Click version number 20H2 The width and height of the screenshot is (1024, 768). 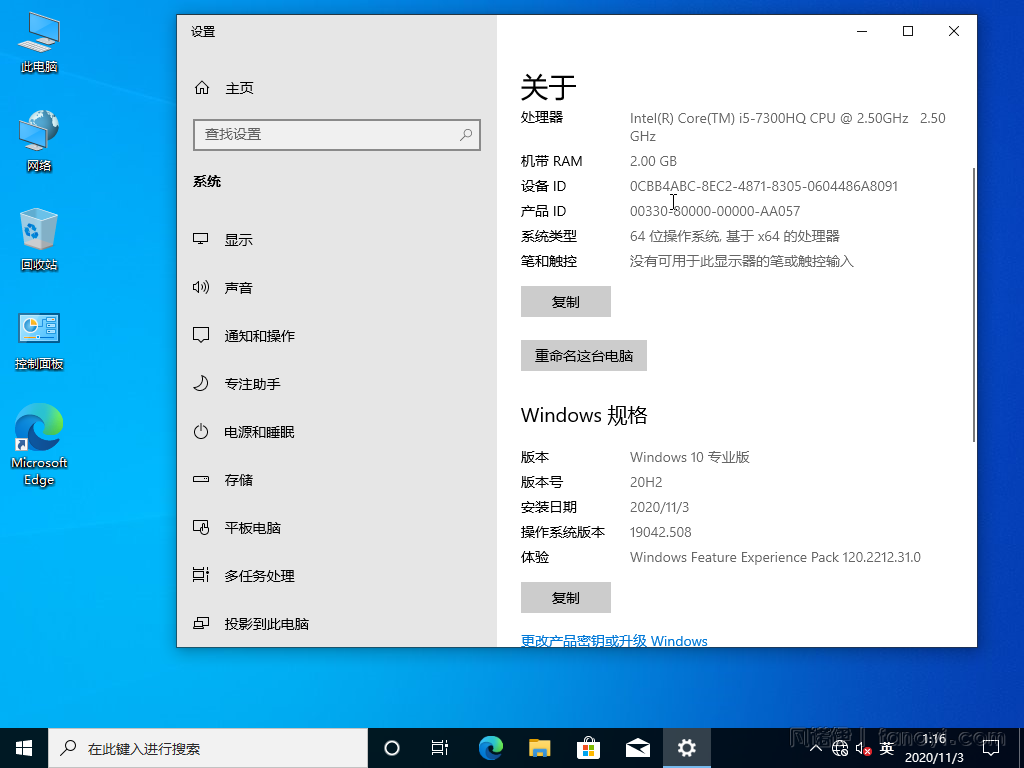tap(646, 482)
